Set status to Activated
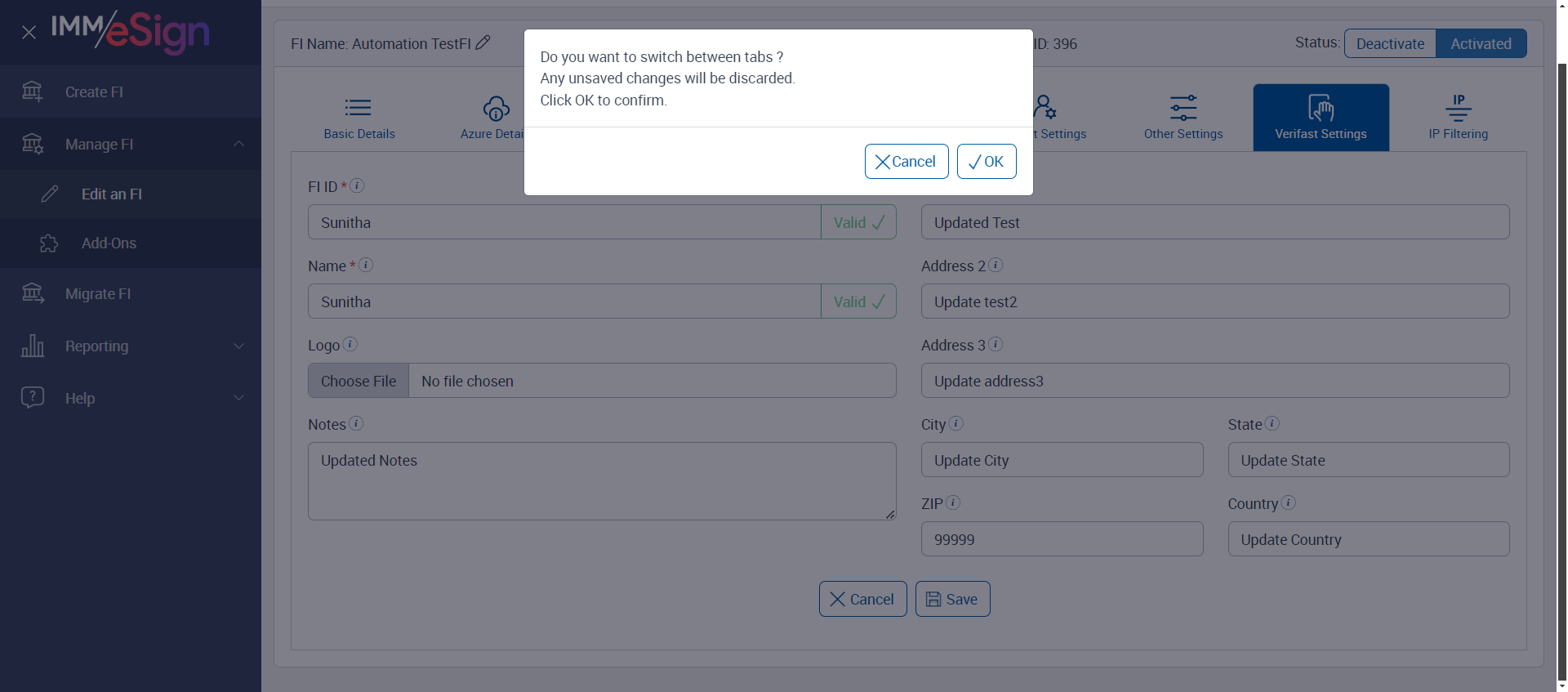Image resolution: width=1568 pixels, height=692 pixels. (x=1481, y=44)
